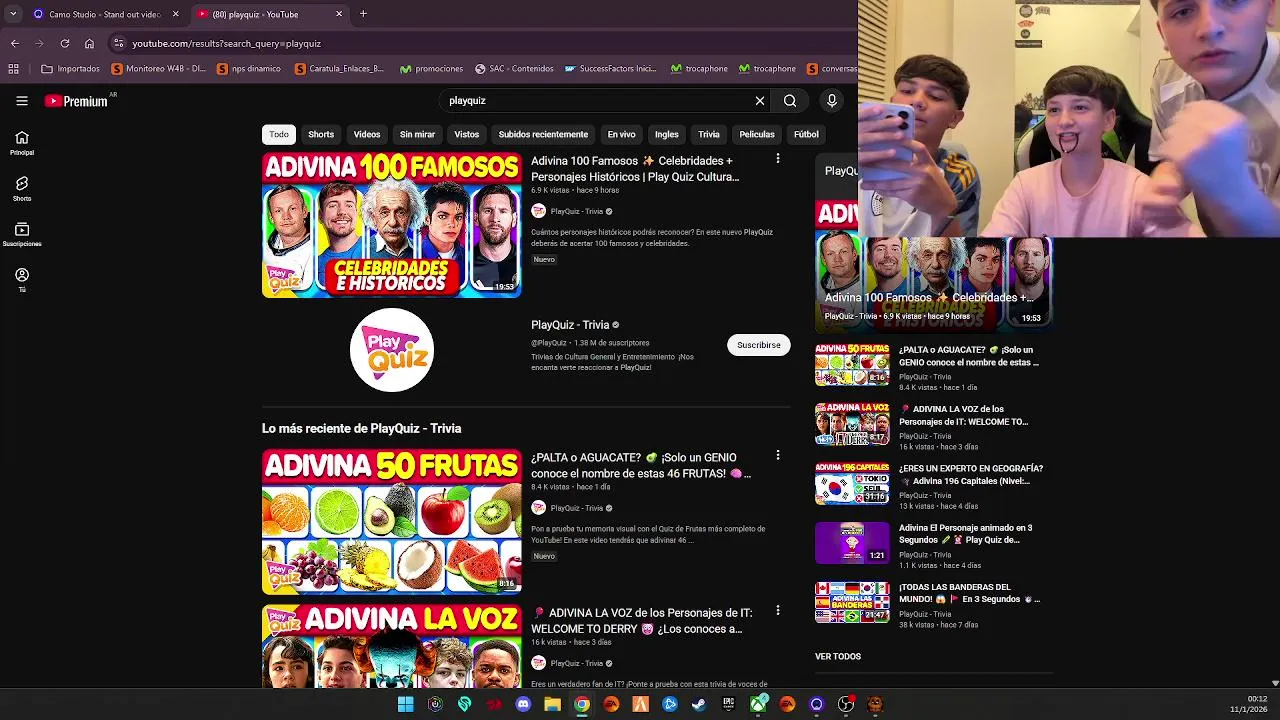The height and width of the screenshot is (720, 1280).
Task: Select the Inglés filter chip
Action: (667, 134)
